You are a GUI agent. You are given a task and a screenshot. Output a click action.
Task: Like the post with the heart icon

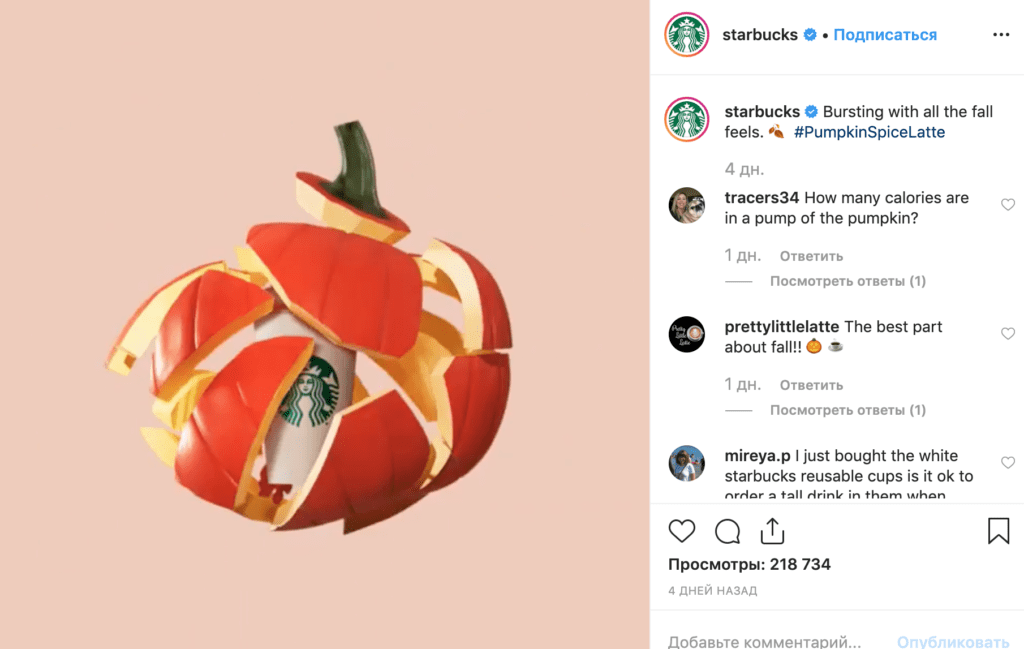coord(682,531)
